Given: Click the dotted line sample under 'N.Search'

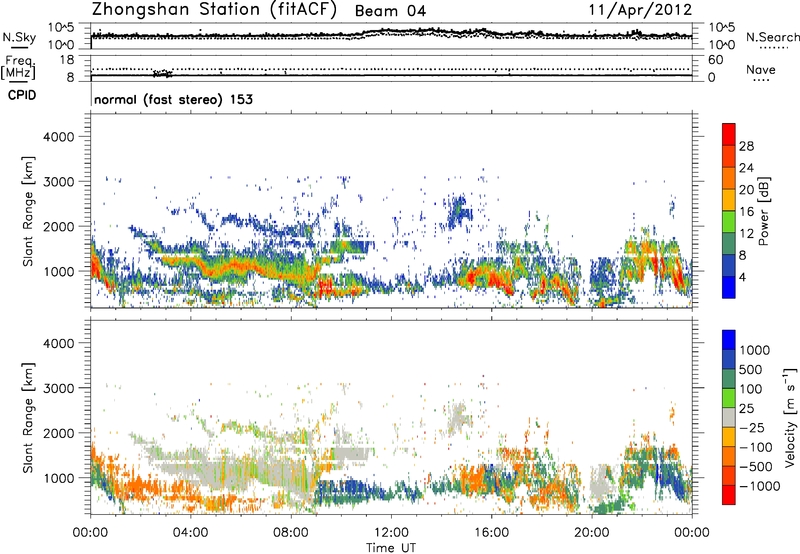Looking at the screenshot, I should 773,48.
